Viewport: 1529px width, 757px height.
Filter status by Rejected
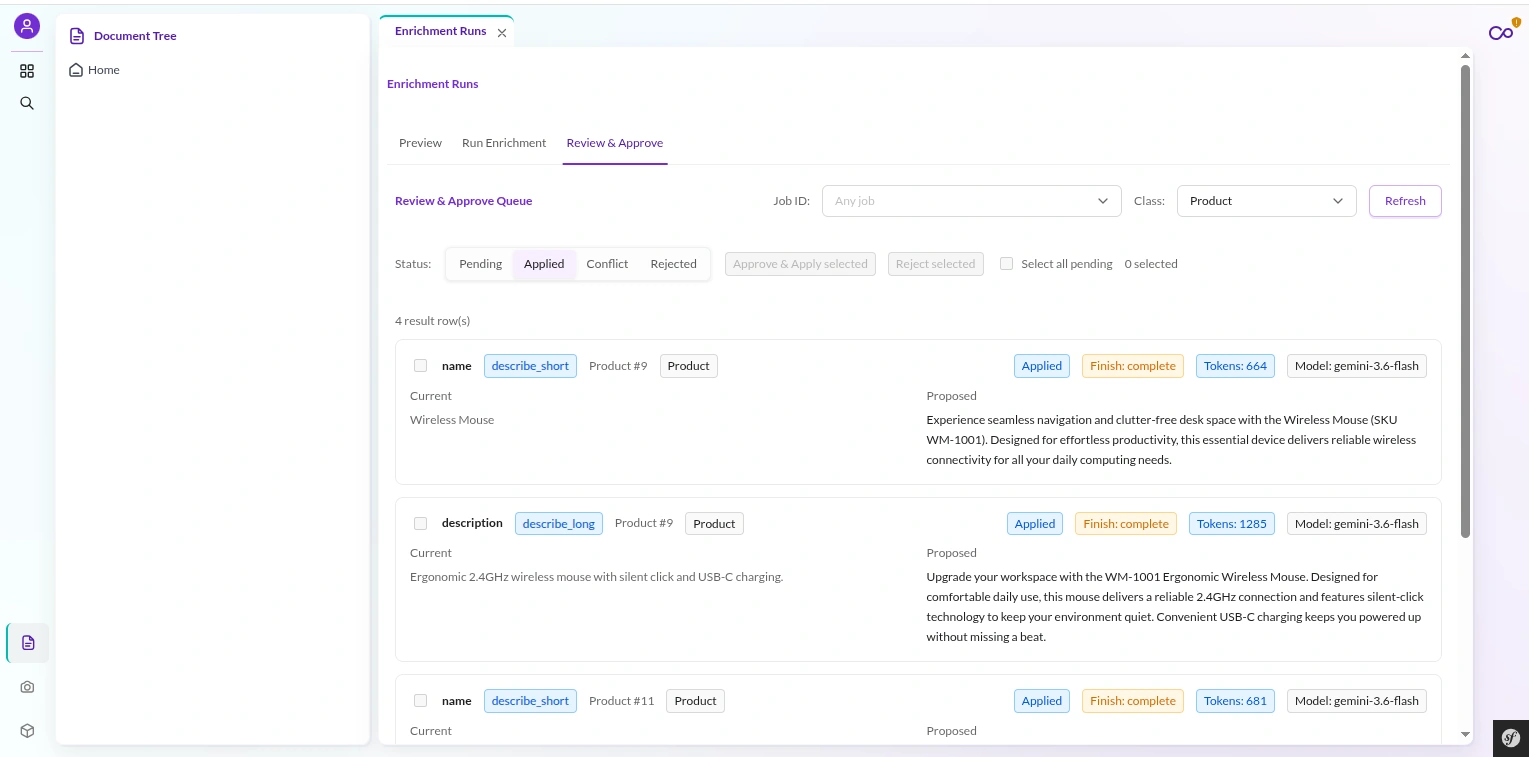(x=673, y=264)
